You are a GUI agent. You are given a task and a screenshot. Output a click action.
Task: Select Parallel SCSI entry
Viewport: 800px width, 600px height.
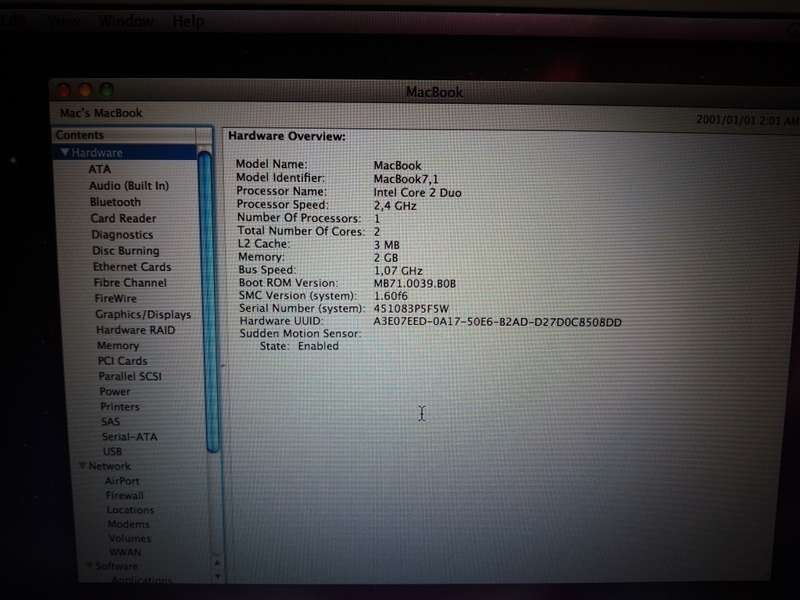pyautogui.click(x=130, y=376)
